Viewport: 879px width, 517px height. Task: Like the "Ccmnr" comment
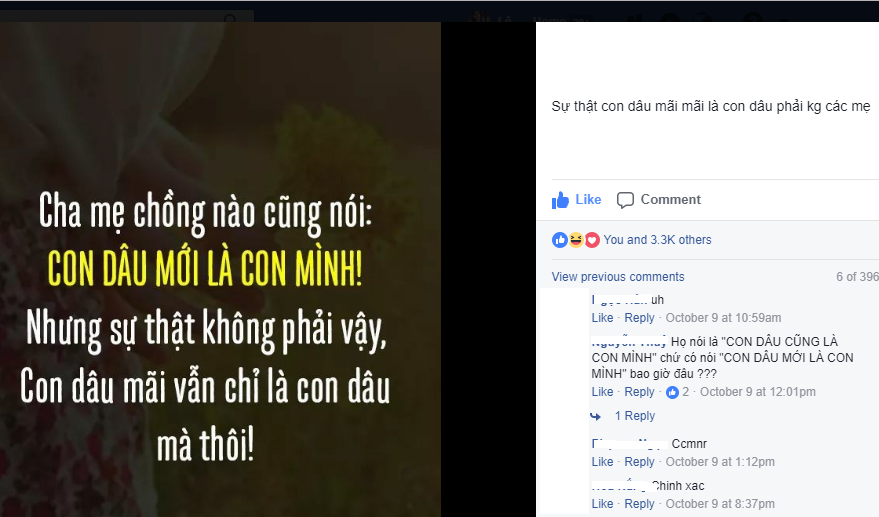(x=602, y=462)
